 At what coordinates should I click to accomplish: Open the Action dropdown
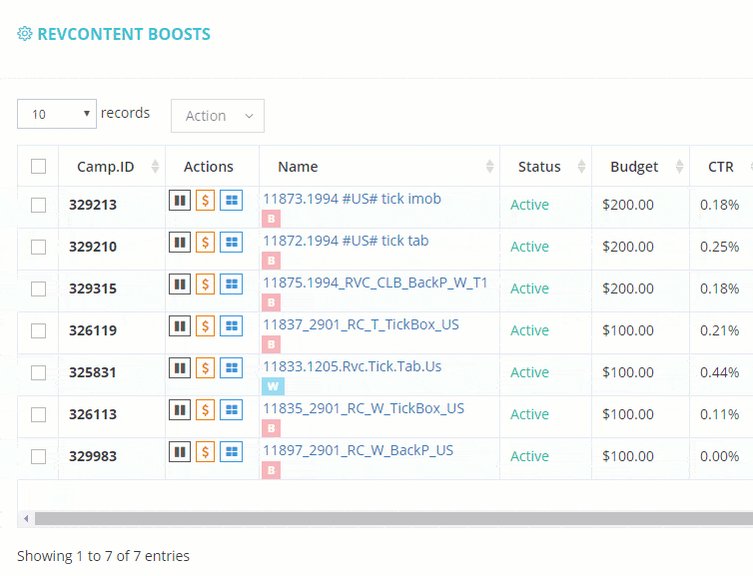click(218, 116)
